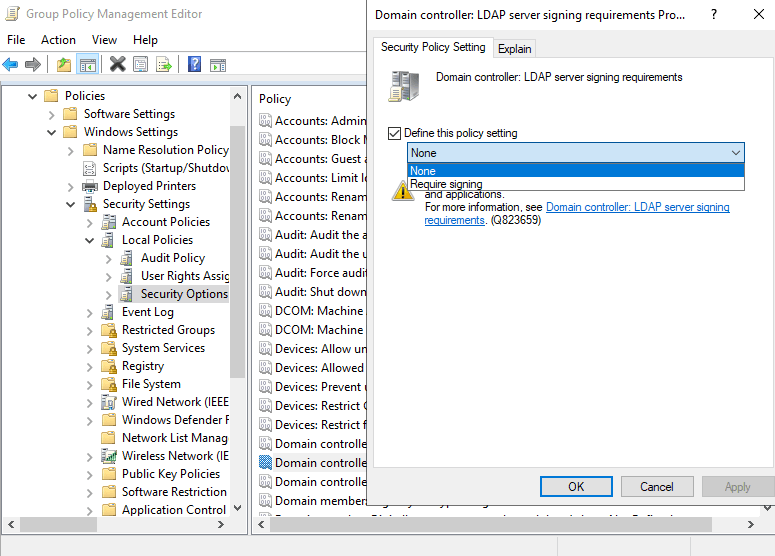Expand the Account Policies node
The image size is (775, 556).
(89, 223)
